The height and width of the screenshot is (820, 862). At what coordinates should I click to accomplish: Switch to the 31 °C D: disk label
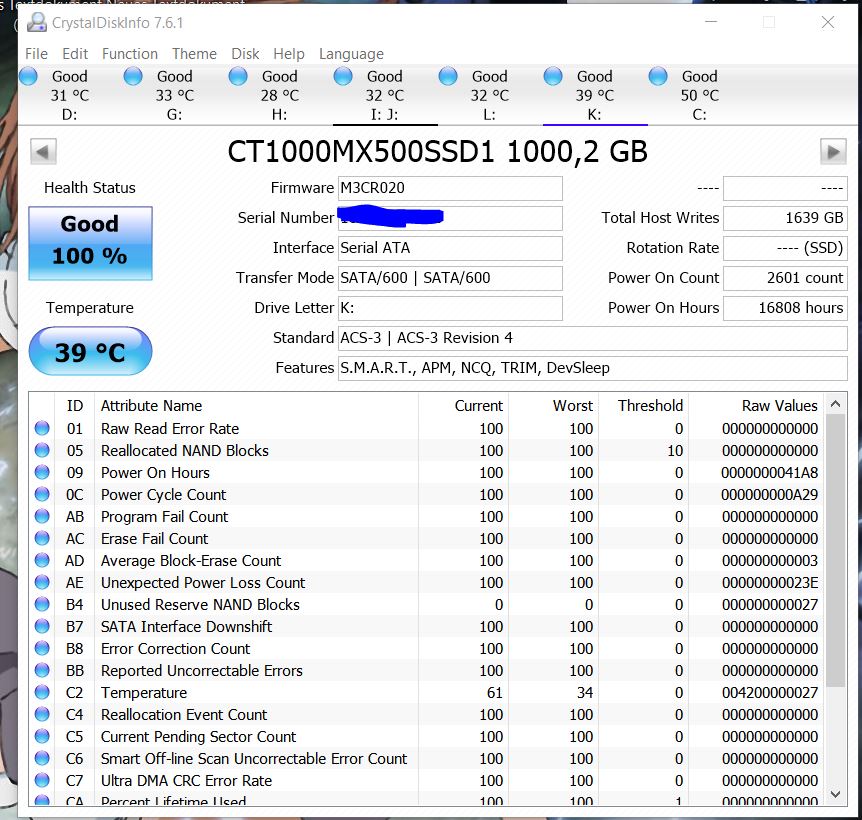click(69, 95)
